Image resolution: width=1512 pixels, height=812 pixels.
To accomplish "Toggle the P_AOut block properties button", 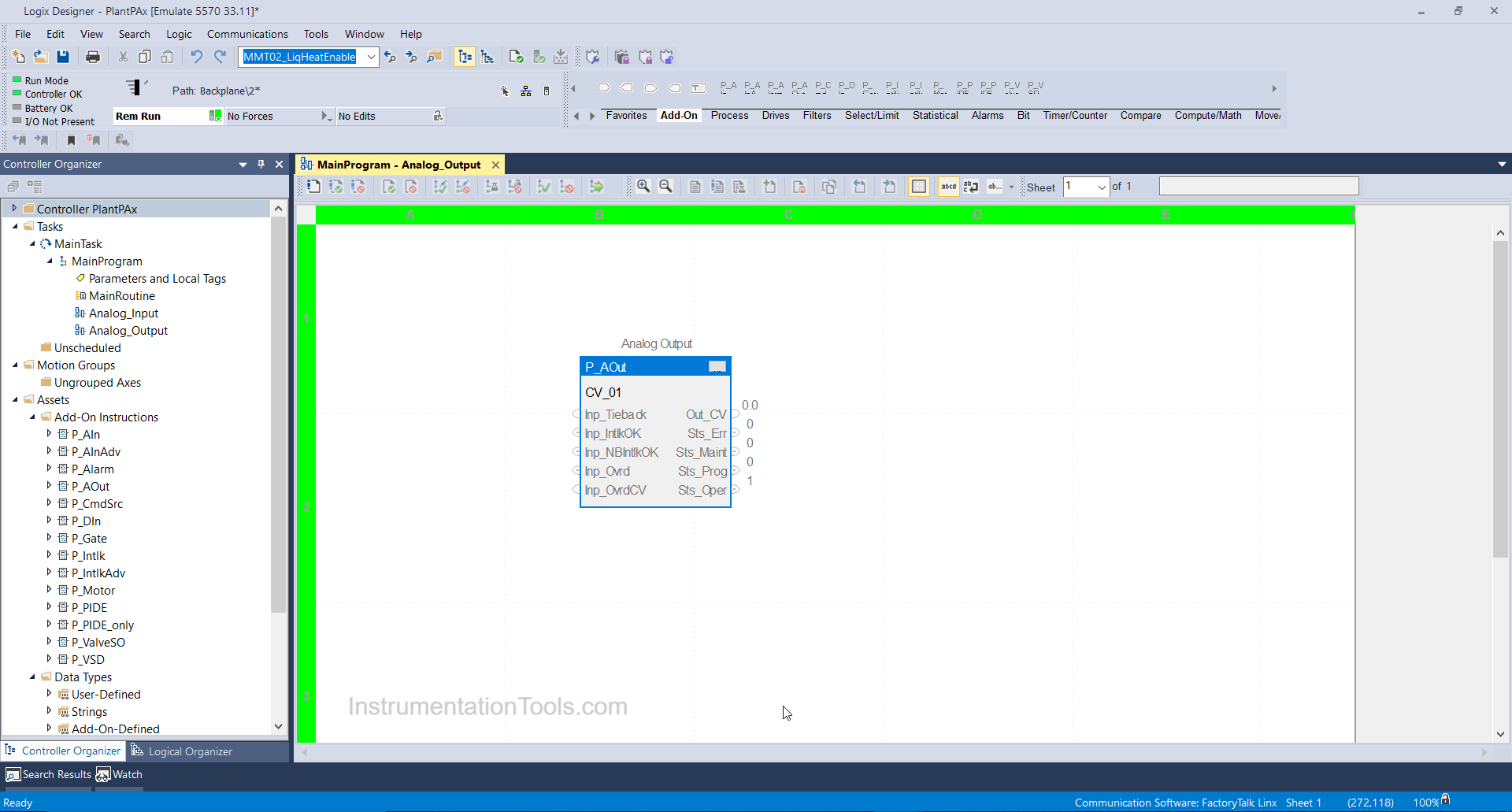I will click(x=717, y=366).
